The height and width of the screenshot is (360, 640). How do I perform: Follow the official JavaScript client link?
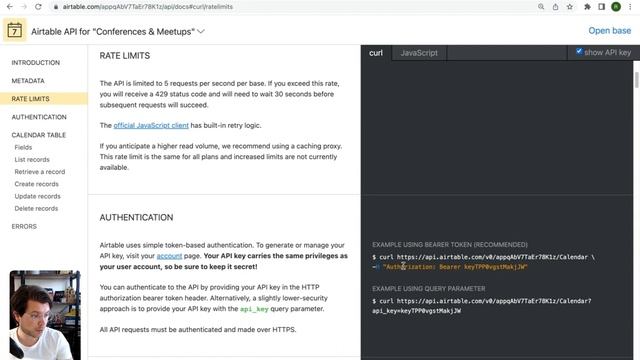coord(151,125)
